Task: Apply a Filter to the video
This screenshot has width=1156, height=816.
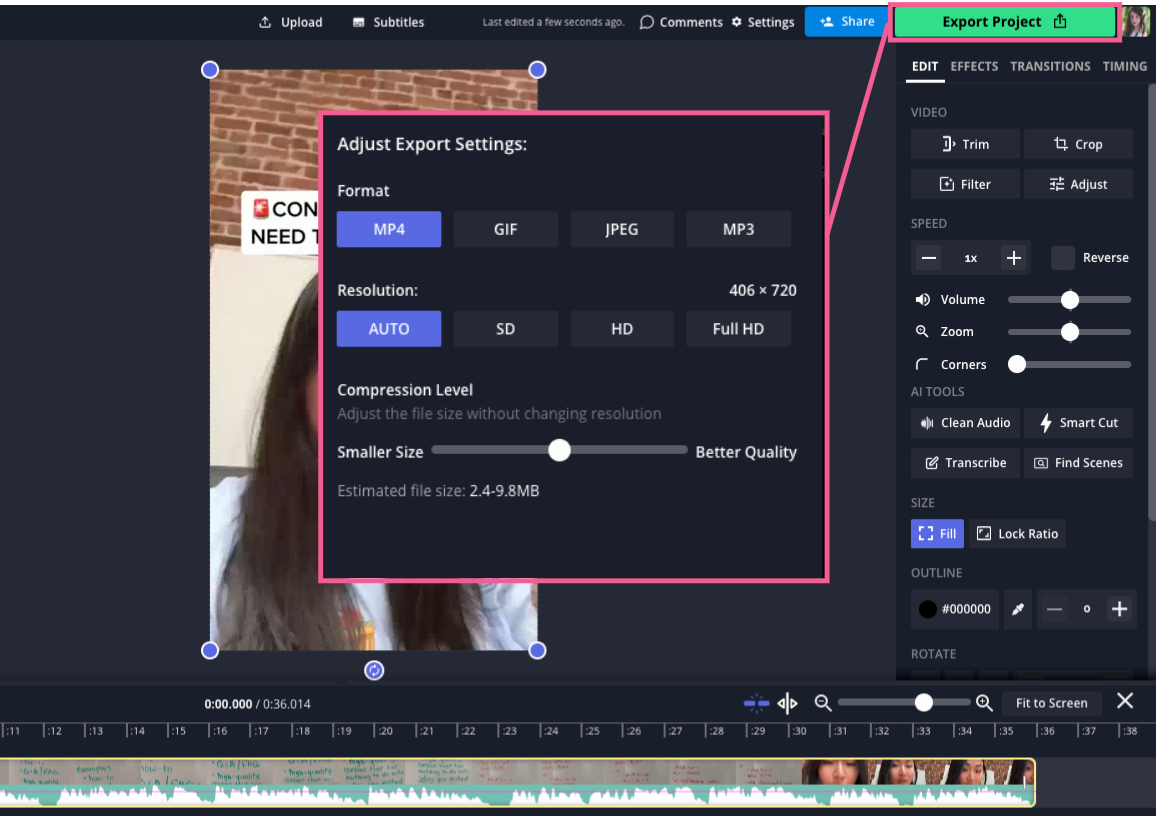Action: click(964, 183)
